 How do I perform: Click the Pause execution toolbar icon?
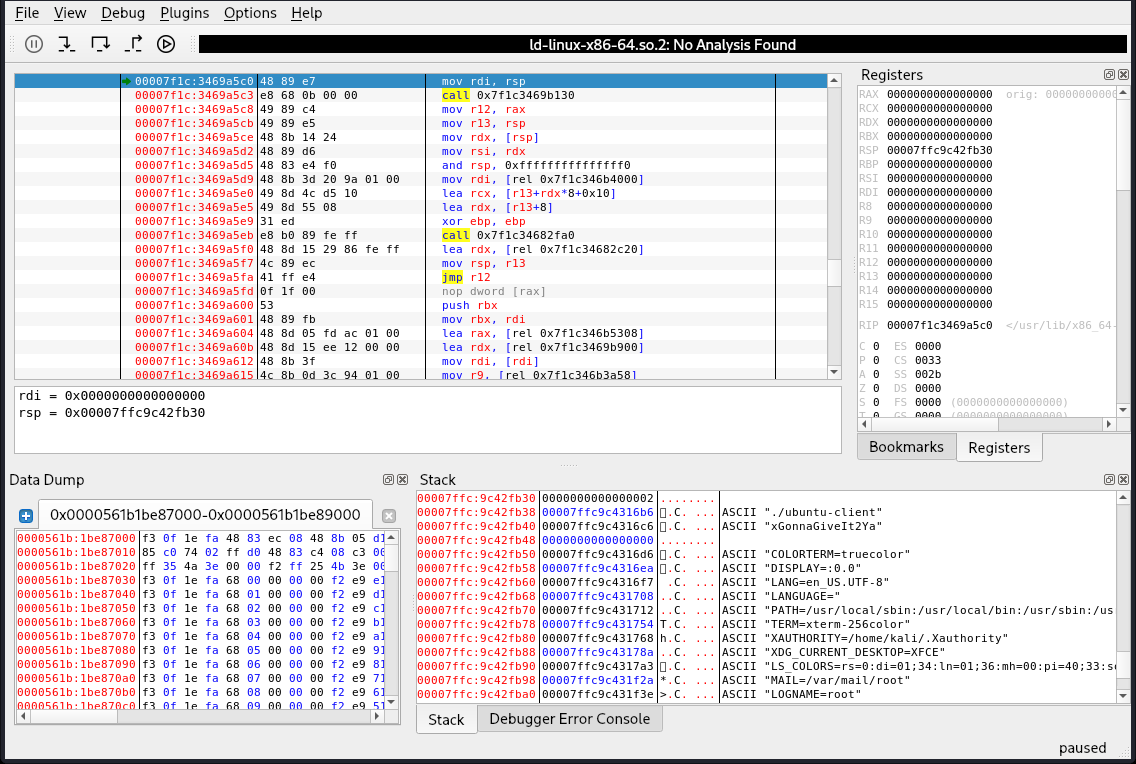coord(34,44)
